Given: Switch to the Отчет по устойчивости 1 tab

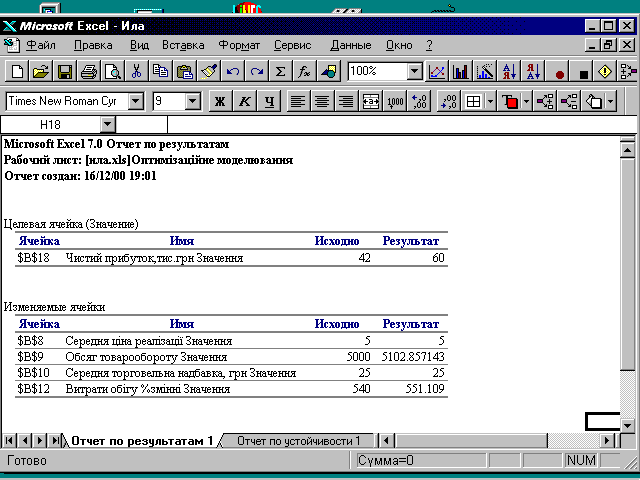Looking at the screenshot, I should (298, 441).
